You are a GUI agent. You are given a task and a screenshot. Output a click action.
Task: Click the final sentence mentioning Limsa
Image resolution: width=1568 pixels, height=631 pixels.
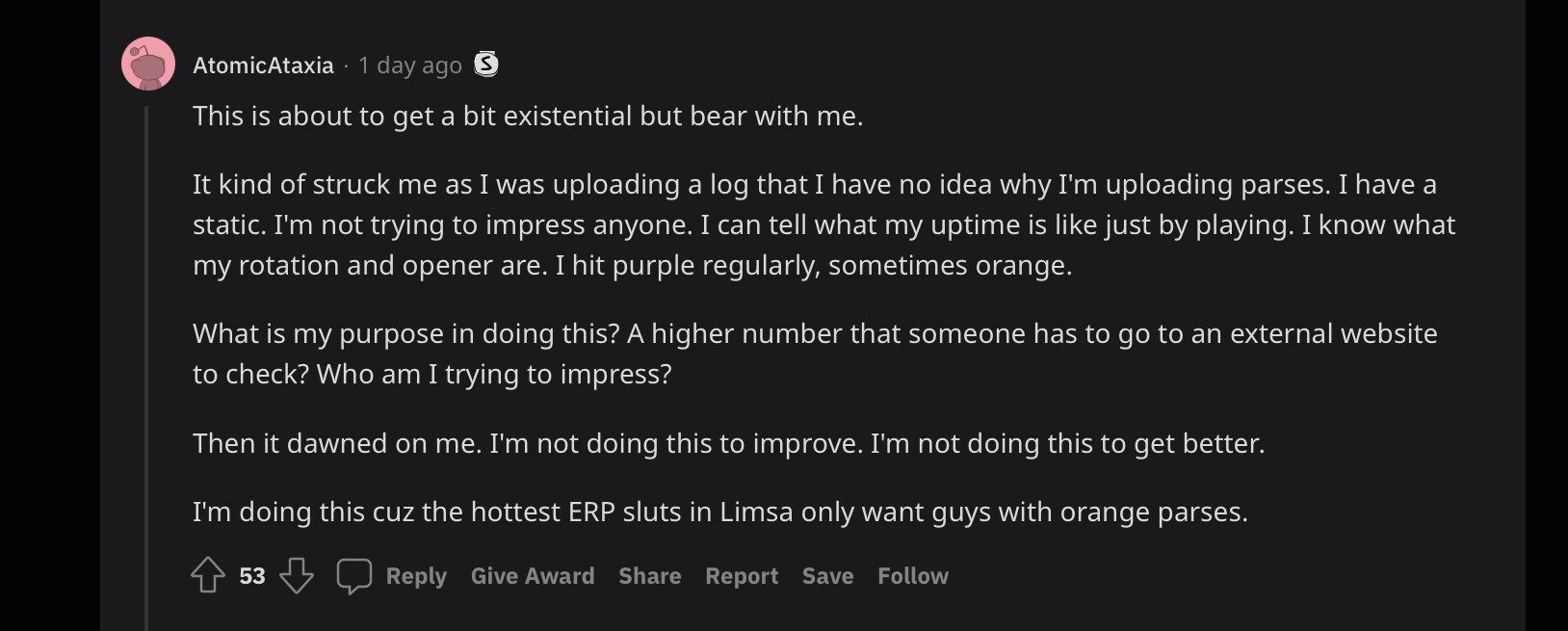(x=719, y=512)
